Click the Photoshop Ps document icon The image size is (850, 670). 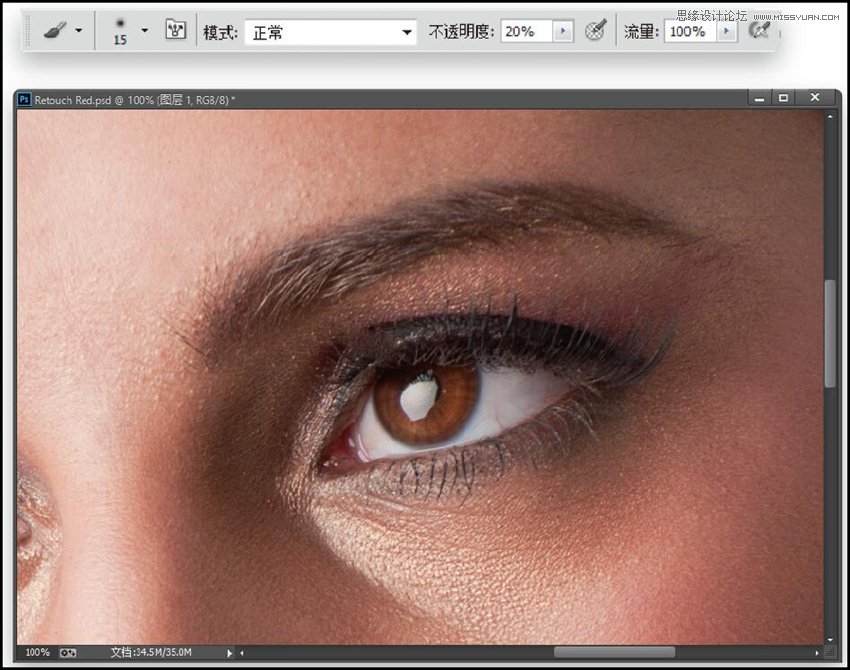25,99
